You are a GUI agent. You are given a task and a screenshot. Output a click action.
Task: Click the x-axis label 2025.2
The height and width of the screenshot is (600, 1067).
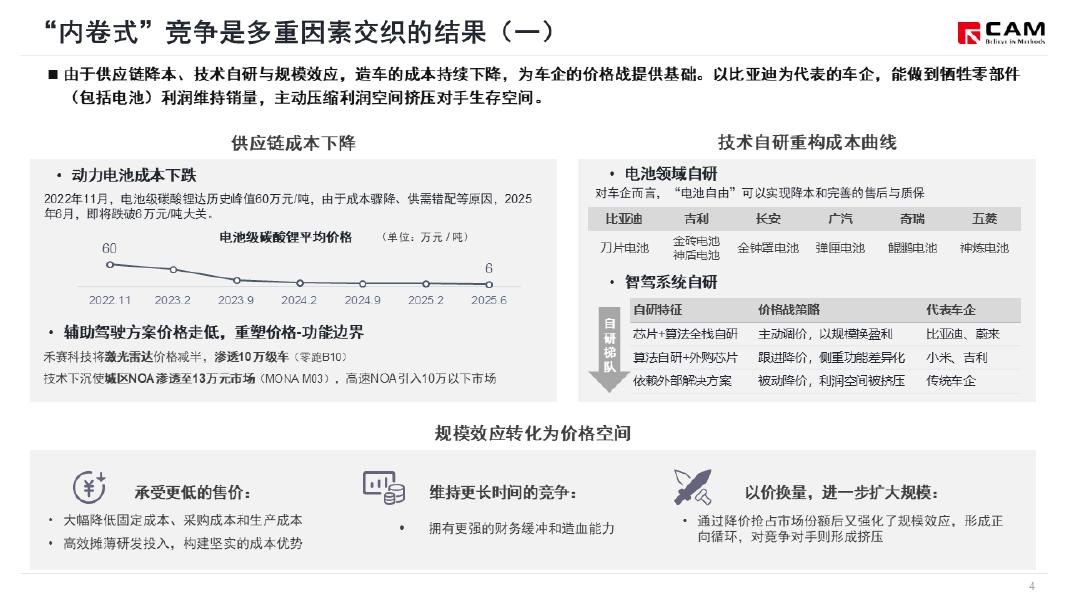pos(426,300)
